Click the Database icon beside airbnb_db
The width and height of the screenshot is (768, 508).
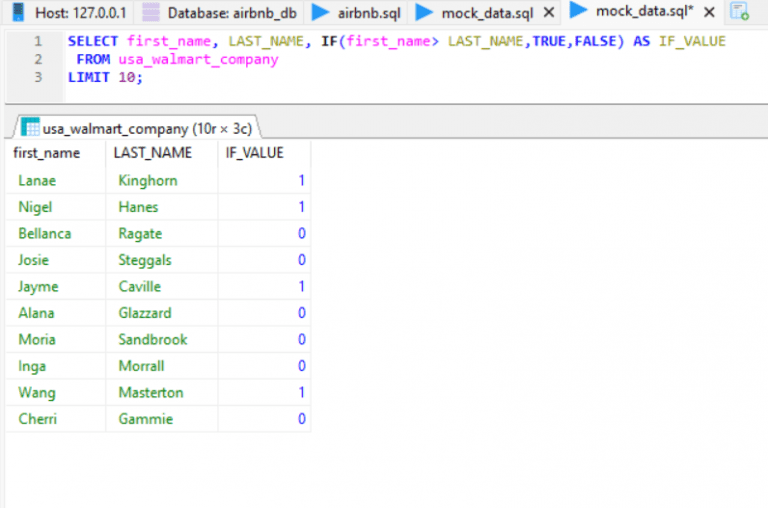click(151, 12)
